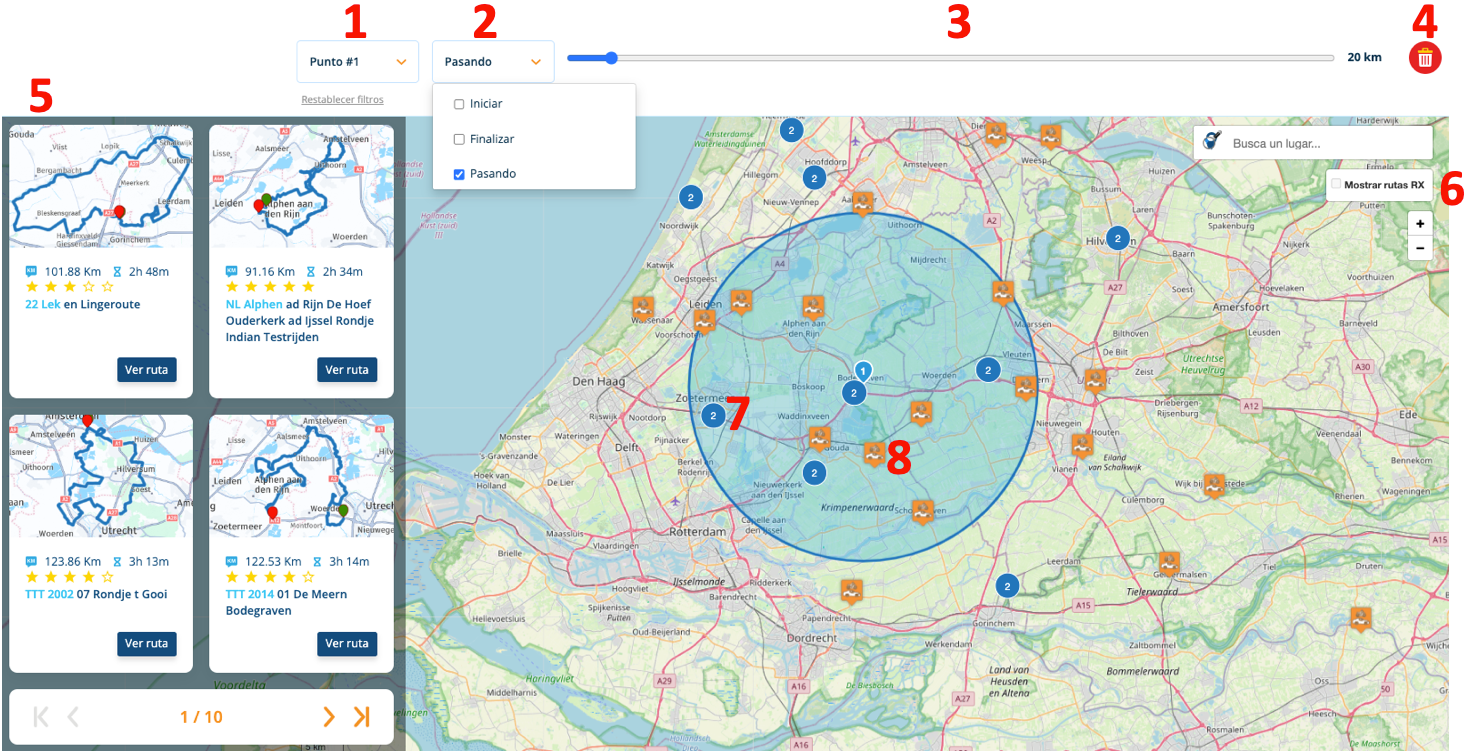Click the 123.86 Km distance text

(x=72, y=561)
